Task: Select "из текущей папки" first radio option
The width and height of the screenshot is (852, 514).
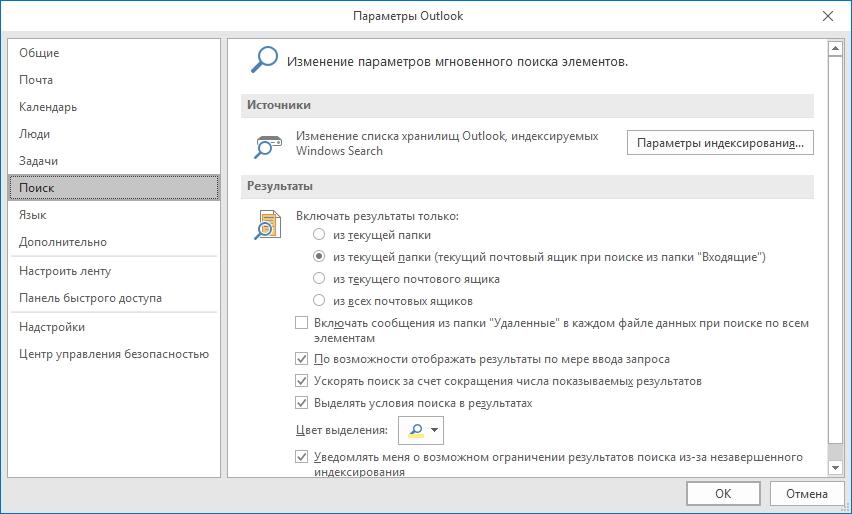Action: 319,235
